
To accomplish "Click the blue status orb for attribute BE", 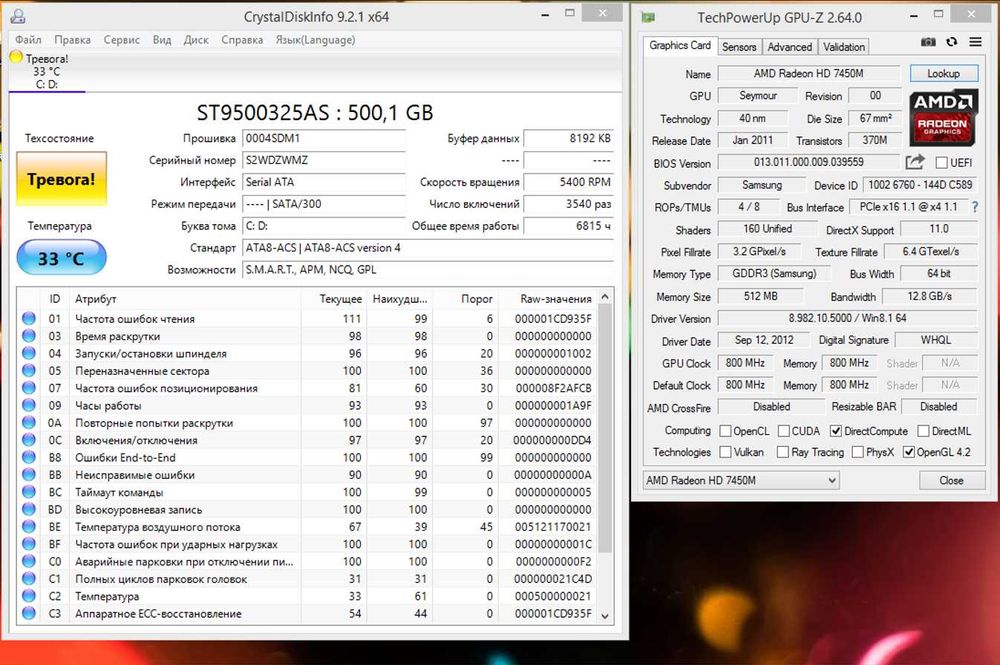I will pyautogui.click(x=29, y=527).
